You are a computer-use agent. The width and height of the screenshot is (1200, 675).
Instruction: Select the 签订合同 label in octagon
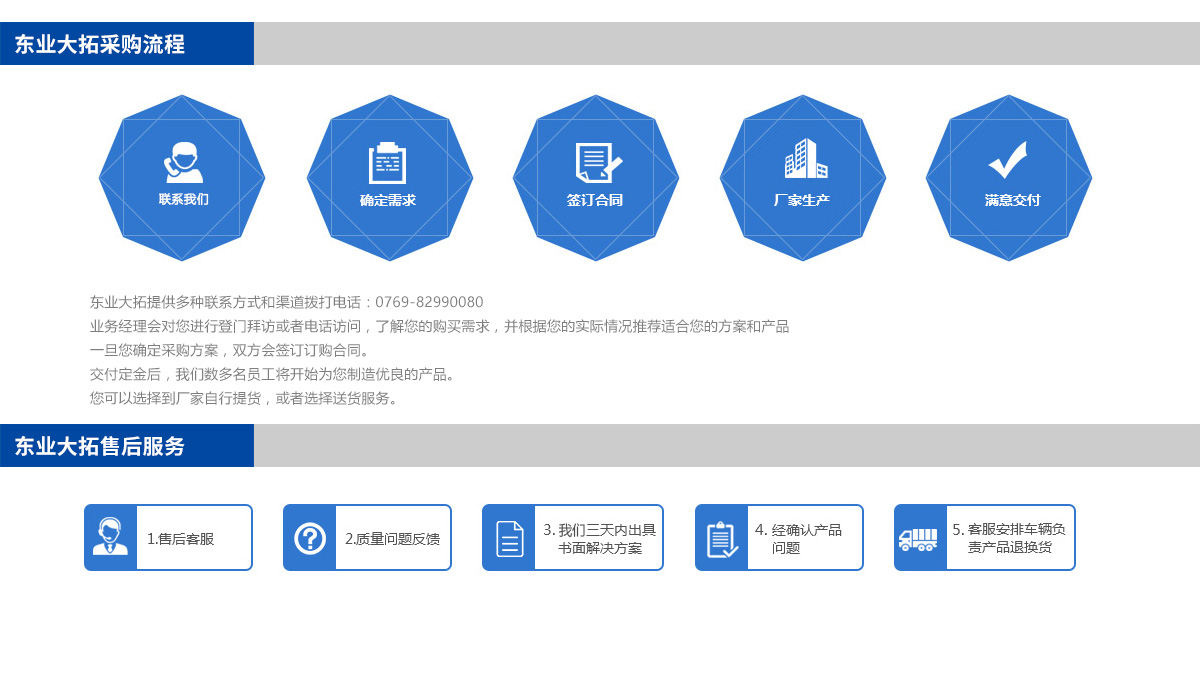pos(595,200)
